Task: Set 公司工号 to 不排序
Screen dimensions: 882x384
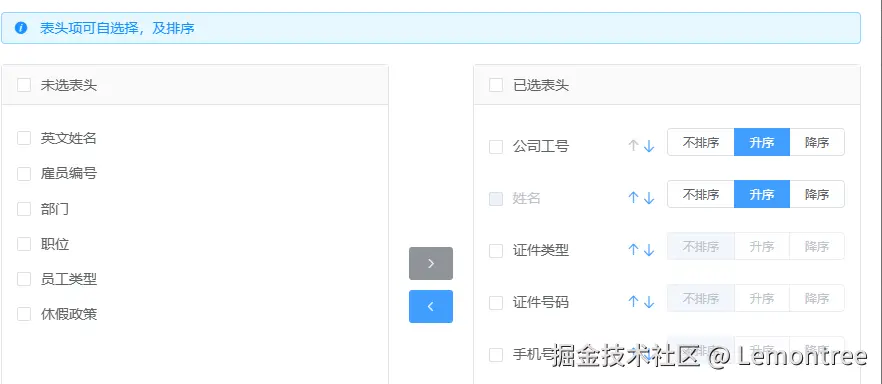Action: (x=700, y=142)
